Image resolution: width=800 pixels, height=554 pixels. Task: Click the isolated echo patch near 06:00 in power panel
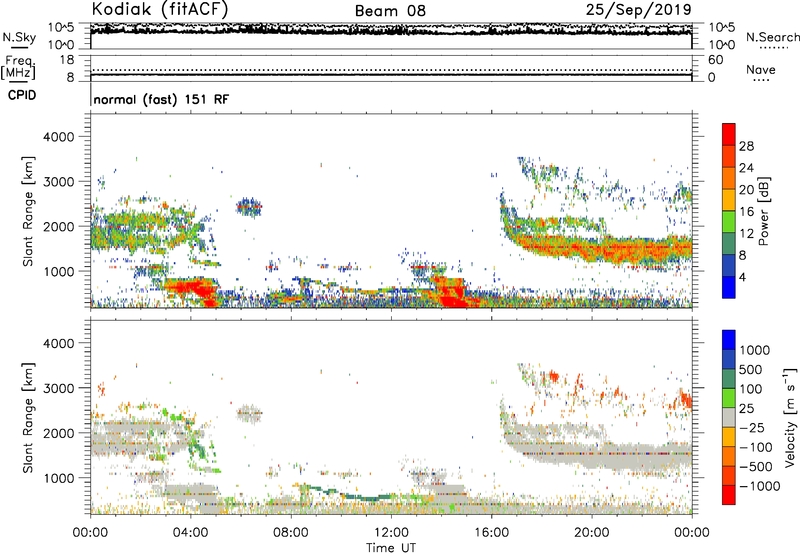(249, 207)
